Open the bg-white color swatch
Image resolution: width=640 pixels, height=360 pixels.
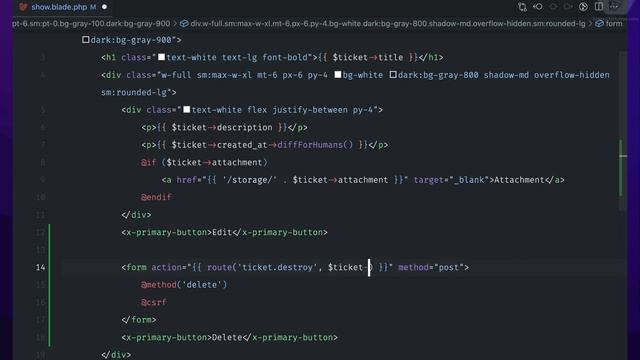click(338, 75)
